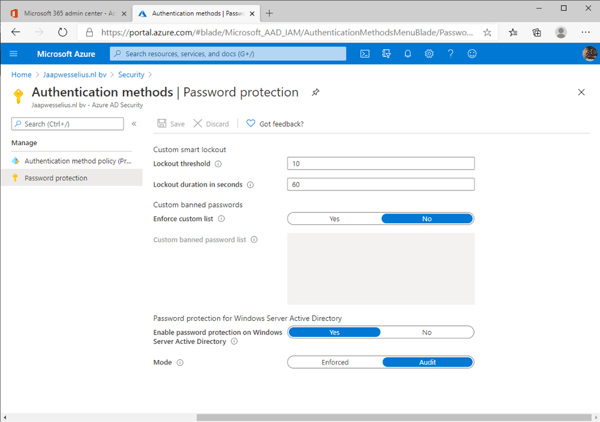The width and height of the screenshot is (600, 422).
Task: Click the Microsoft Azure logo text
Action: [x=66, y=54]
